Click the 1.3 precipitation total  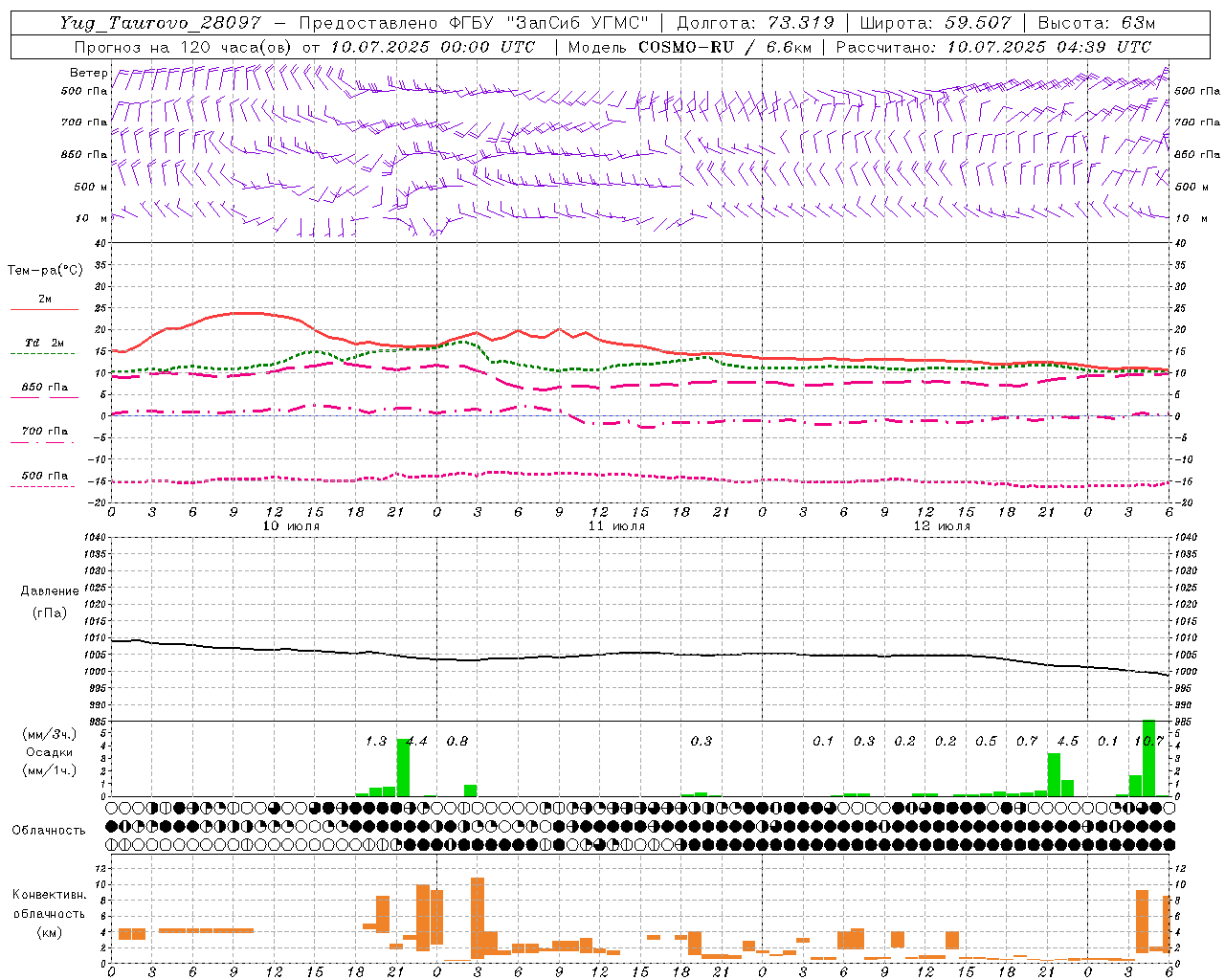(376, 741)
